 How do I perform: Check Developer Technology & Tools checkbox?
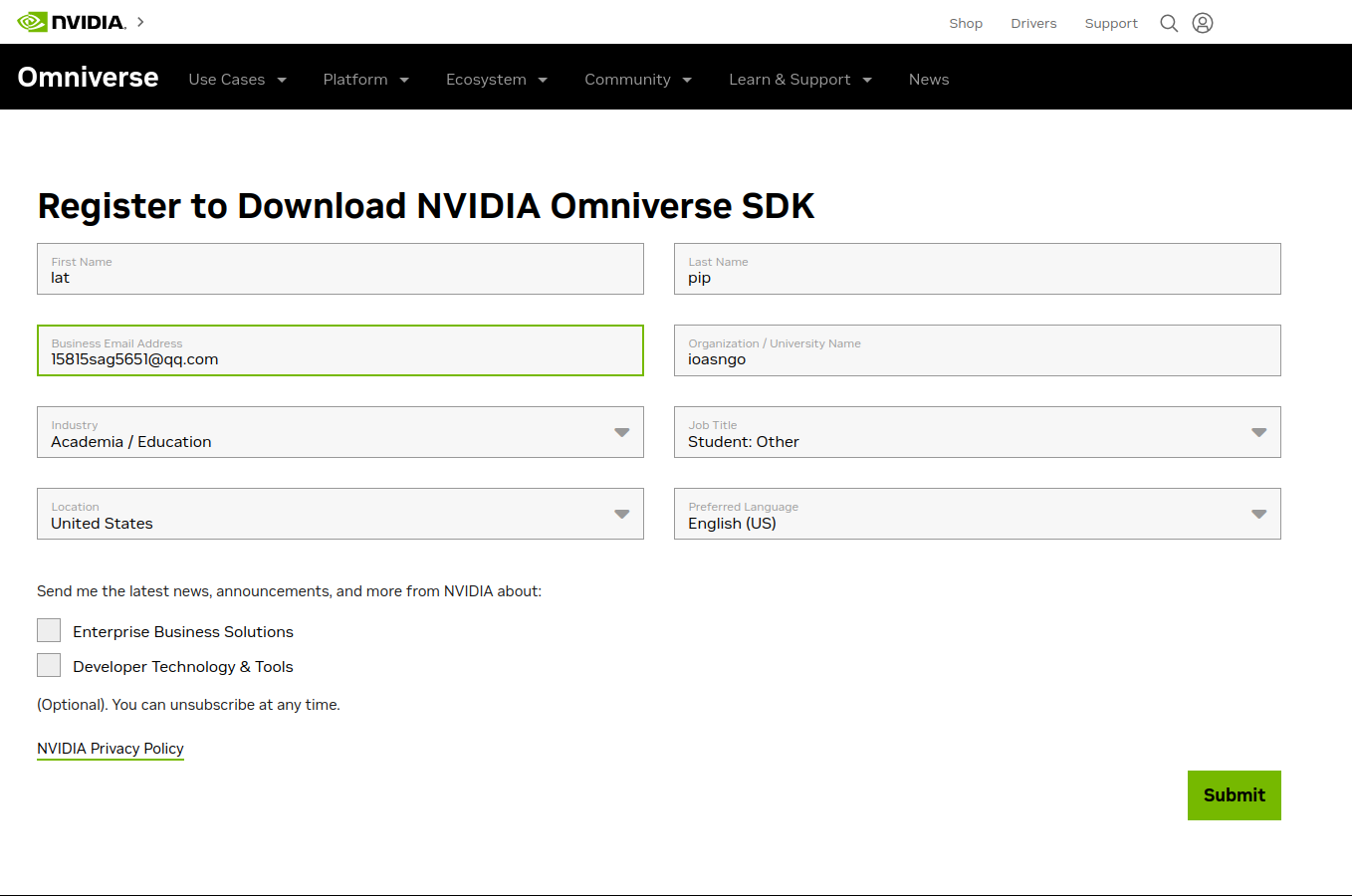pyautogui.click(x=49, y=665)
